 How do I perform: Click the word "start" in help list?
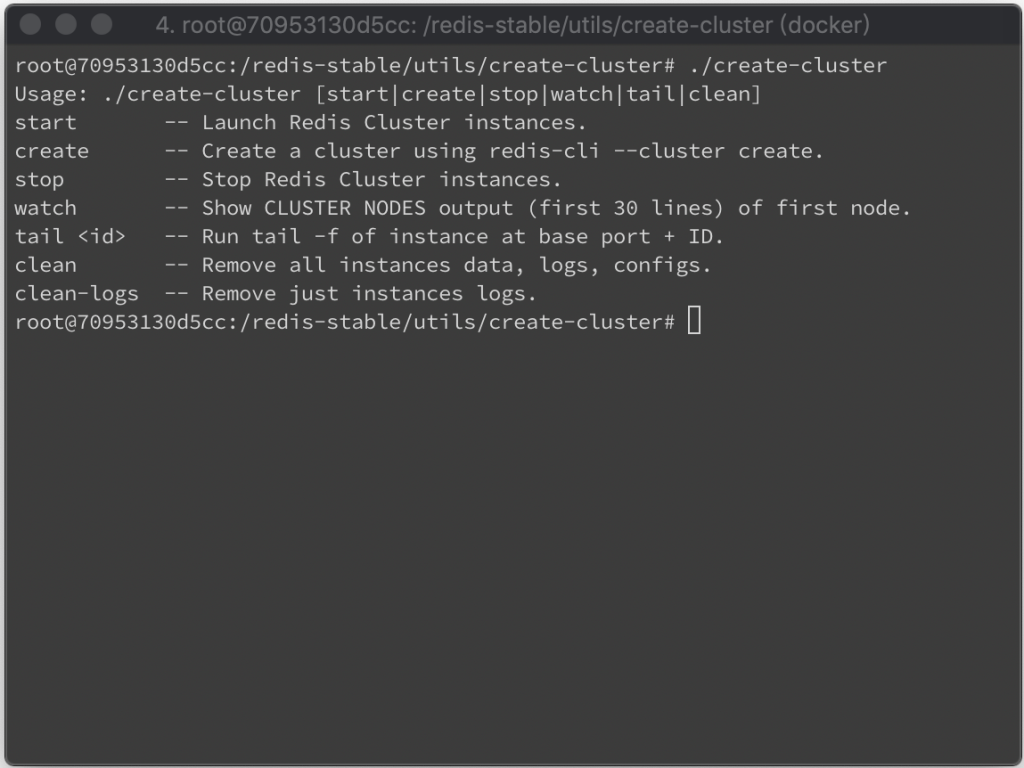[46, 122]
